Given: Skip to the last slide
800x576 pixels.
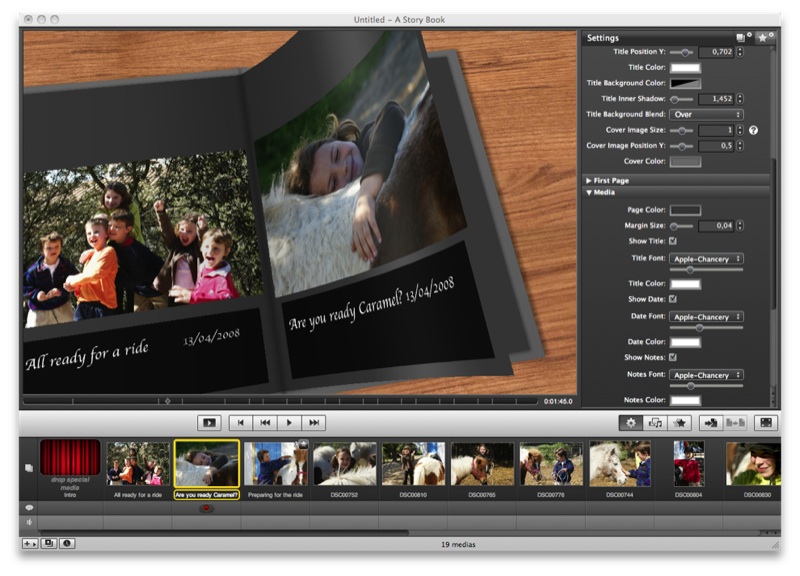Looking at the screenshot, I should pos(314,423).
